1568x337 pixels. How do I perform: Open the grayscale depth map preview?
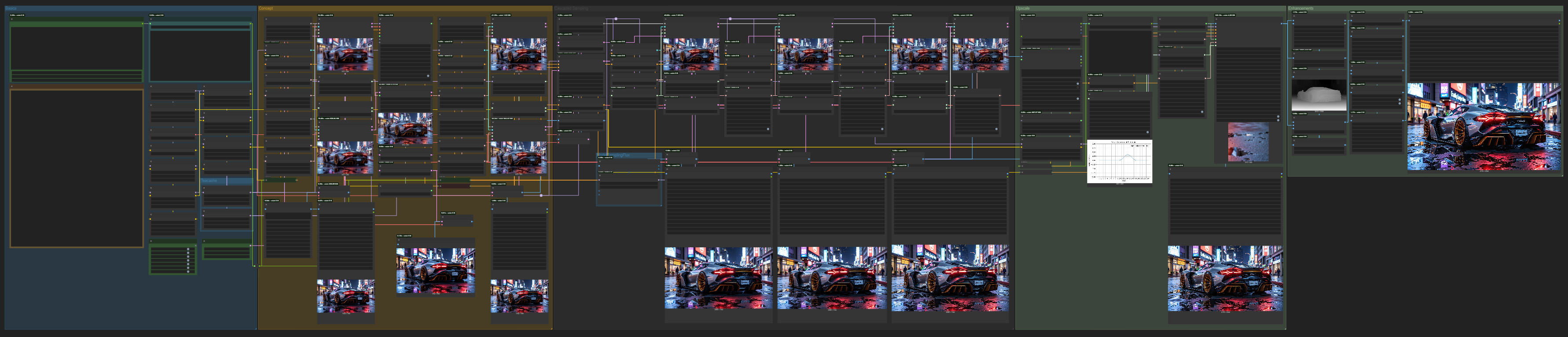point(1319,95)
